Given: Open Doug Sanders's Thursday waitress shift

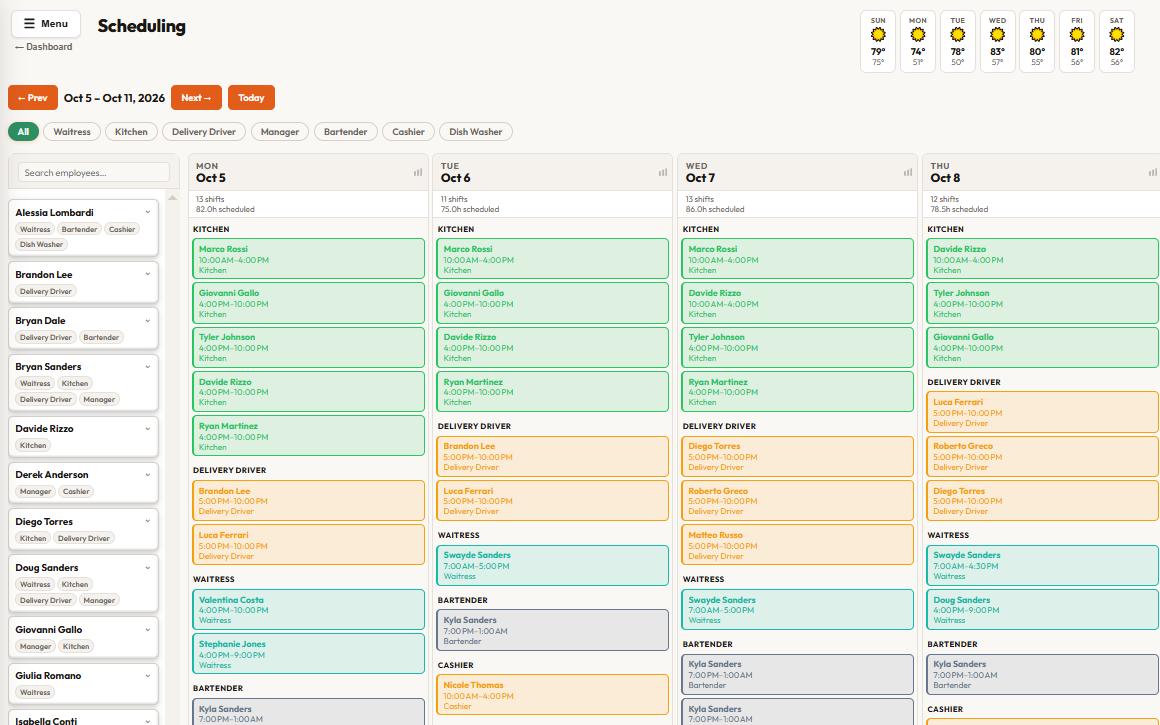Looking at the screenshot, I should [x=1042, y=610].
